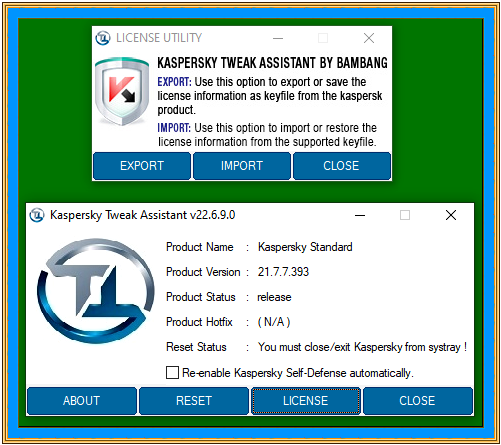501x445 pixels.
Task: Click the product version '21.7.7.393'
Action: point(283,272)
